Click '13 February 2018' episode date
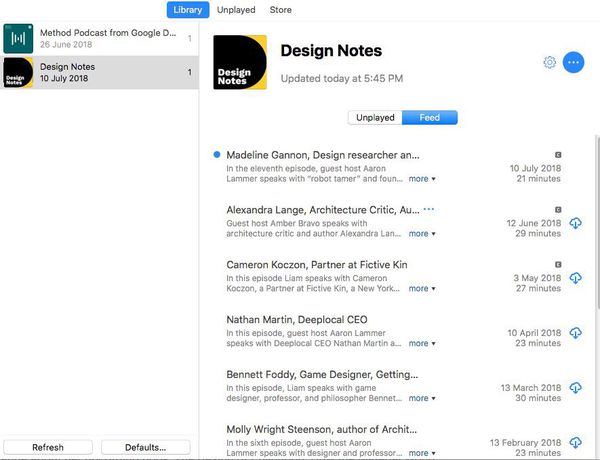Viewport: 600px width, 460px height. [x=525, y=442]
